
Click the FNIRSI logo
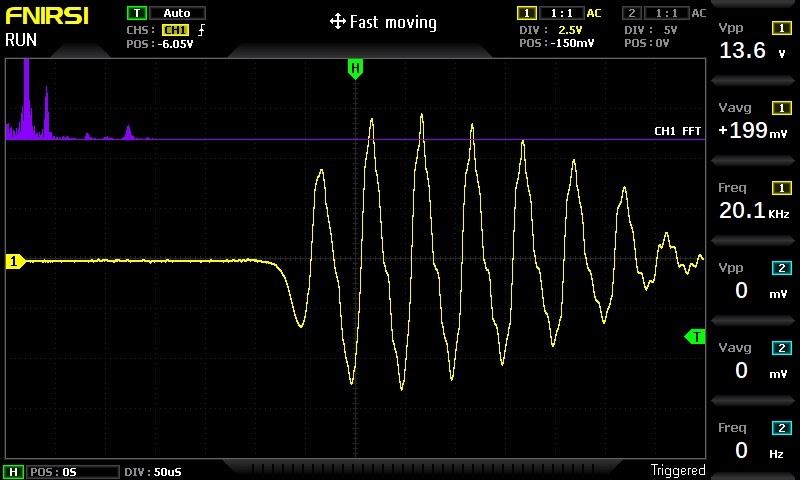pos(47,15)
